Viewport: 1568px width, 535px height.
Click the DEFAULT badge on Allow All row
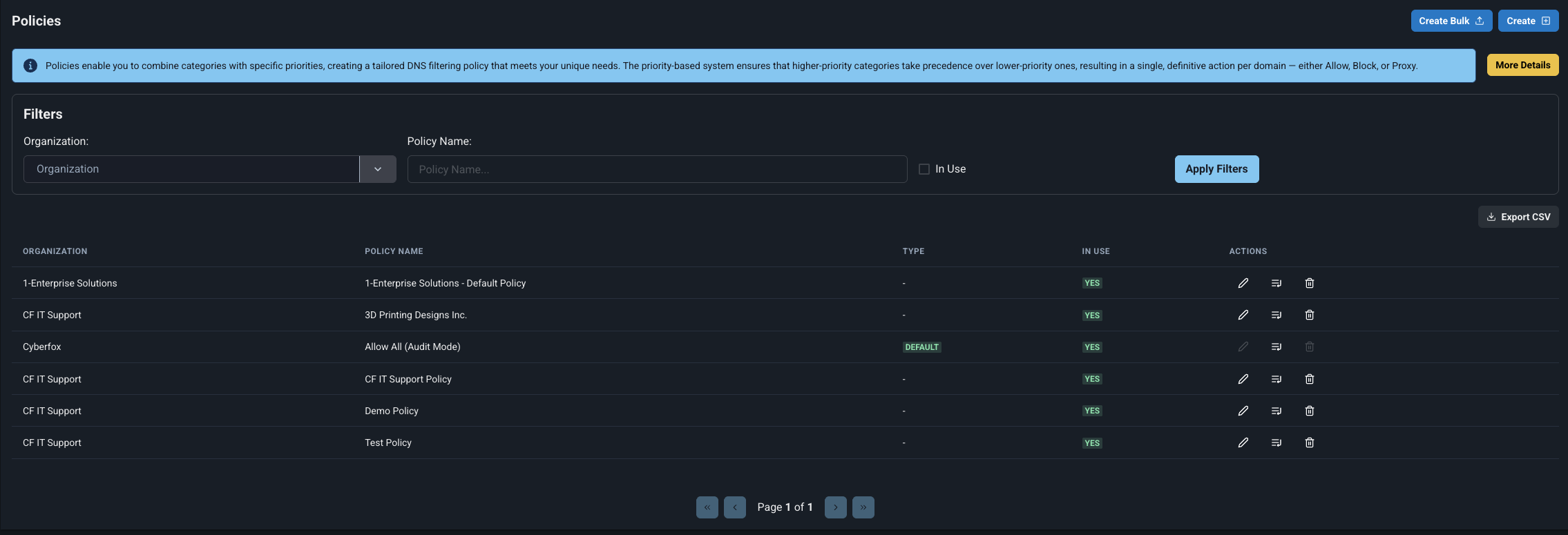coord(921,347)
